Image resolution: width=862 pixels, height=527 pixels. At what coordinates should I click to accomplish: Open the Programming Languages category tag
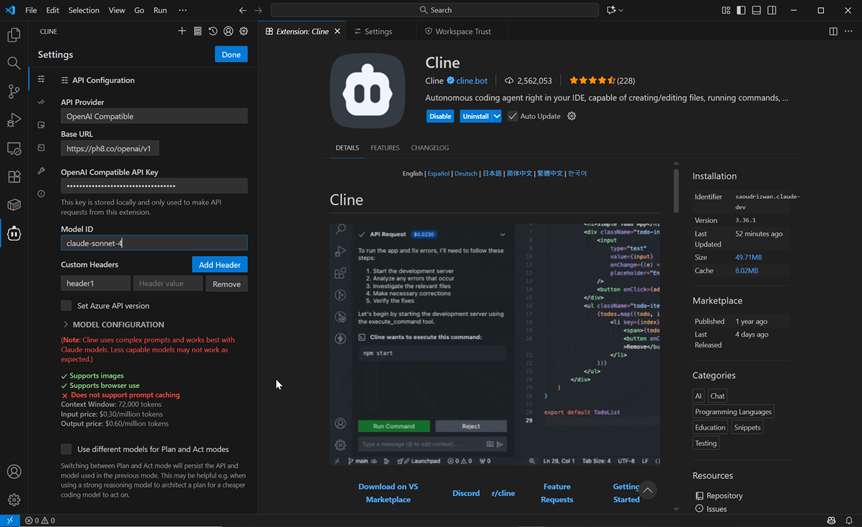[733, 412]
